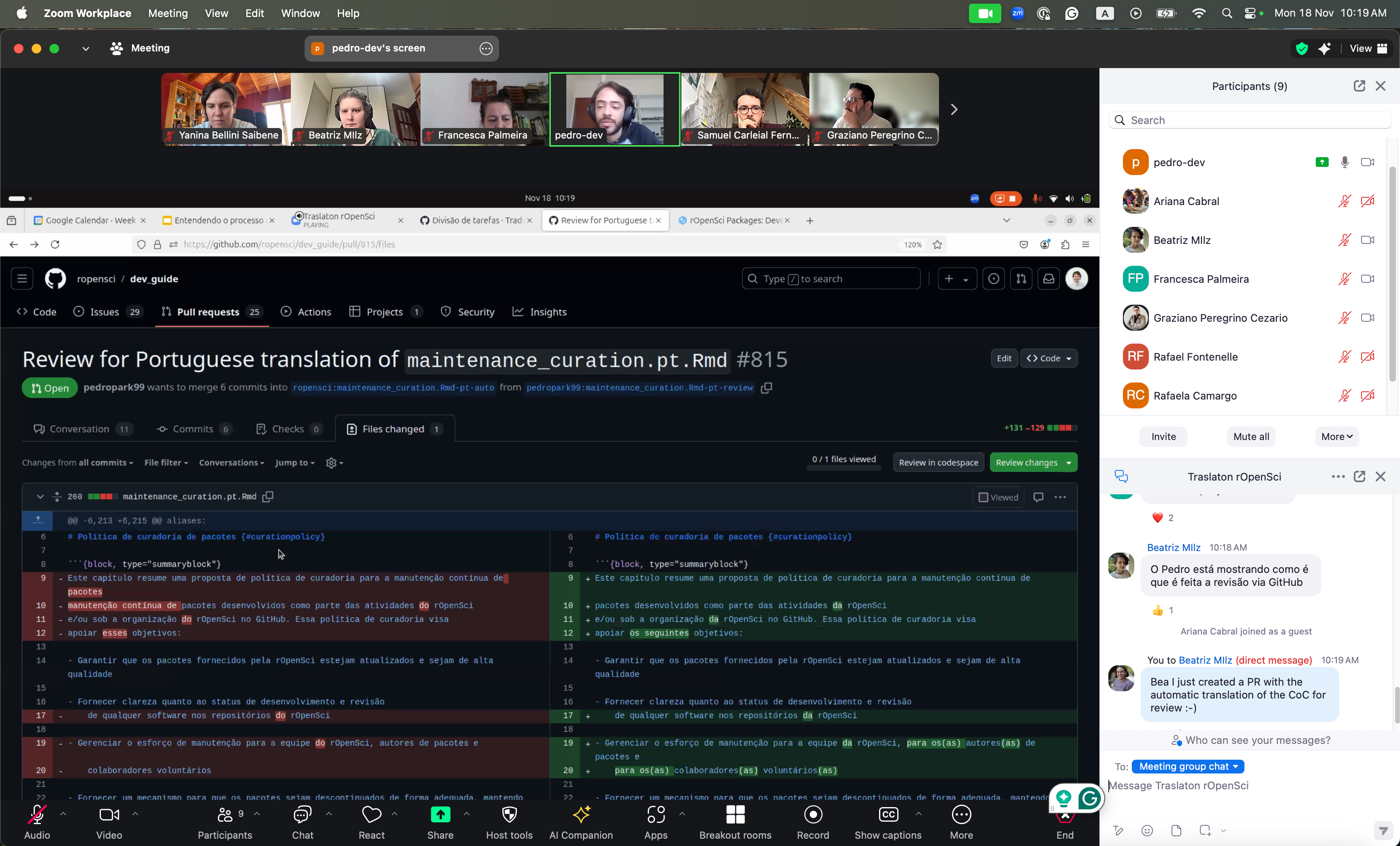Start recording with the Record button
The height and width of the screenshot is (846, 1400).
(x=813, y=822)
